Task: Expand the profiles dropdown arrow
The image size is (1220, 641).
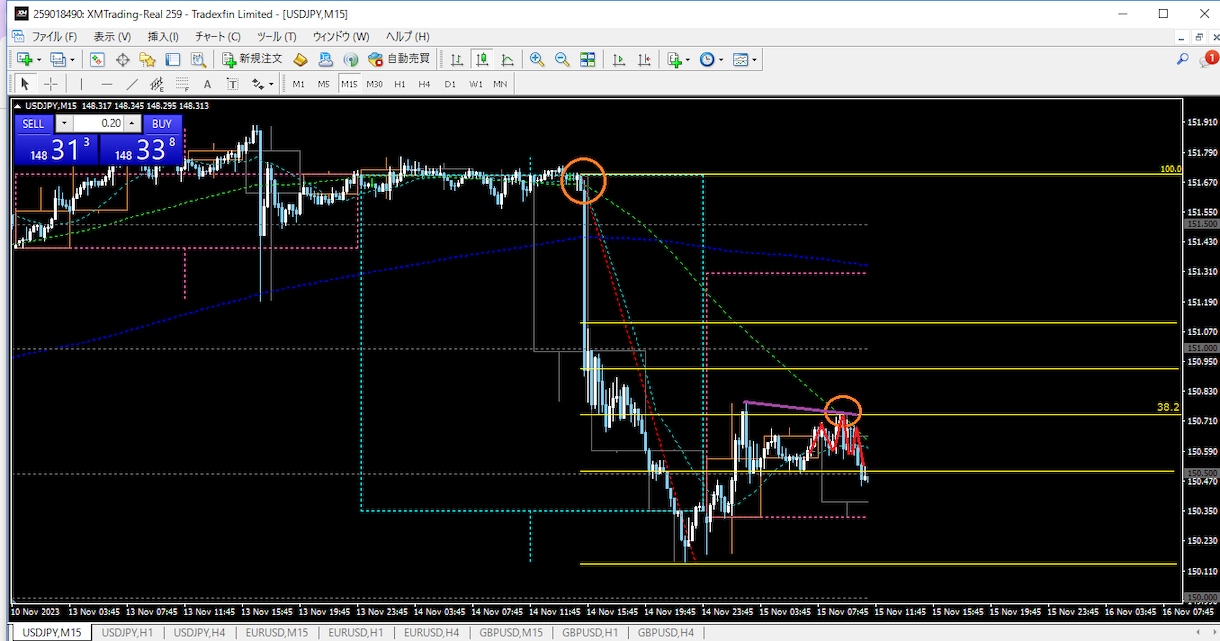Action: point(73,60)
